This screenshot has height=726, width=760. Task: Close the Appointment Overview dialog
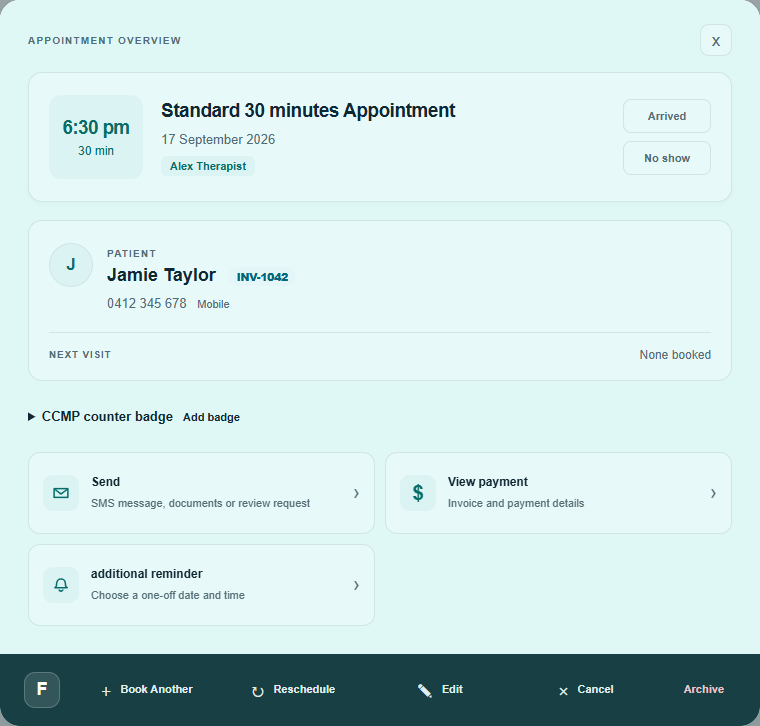tap(716, 40)
